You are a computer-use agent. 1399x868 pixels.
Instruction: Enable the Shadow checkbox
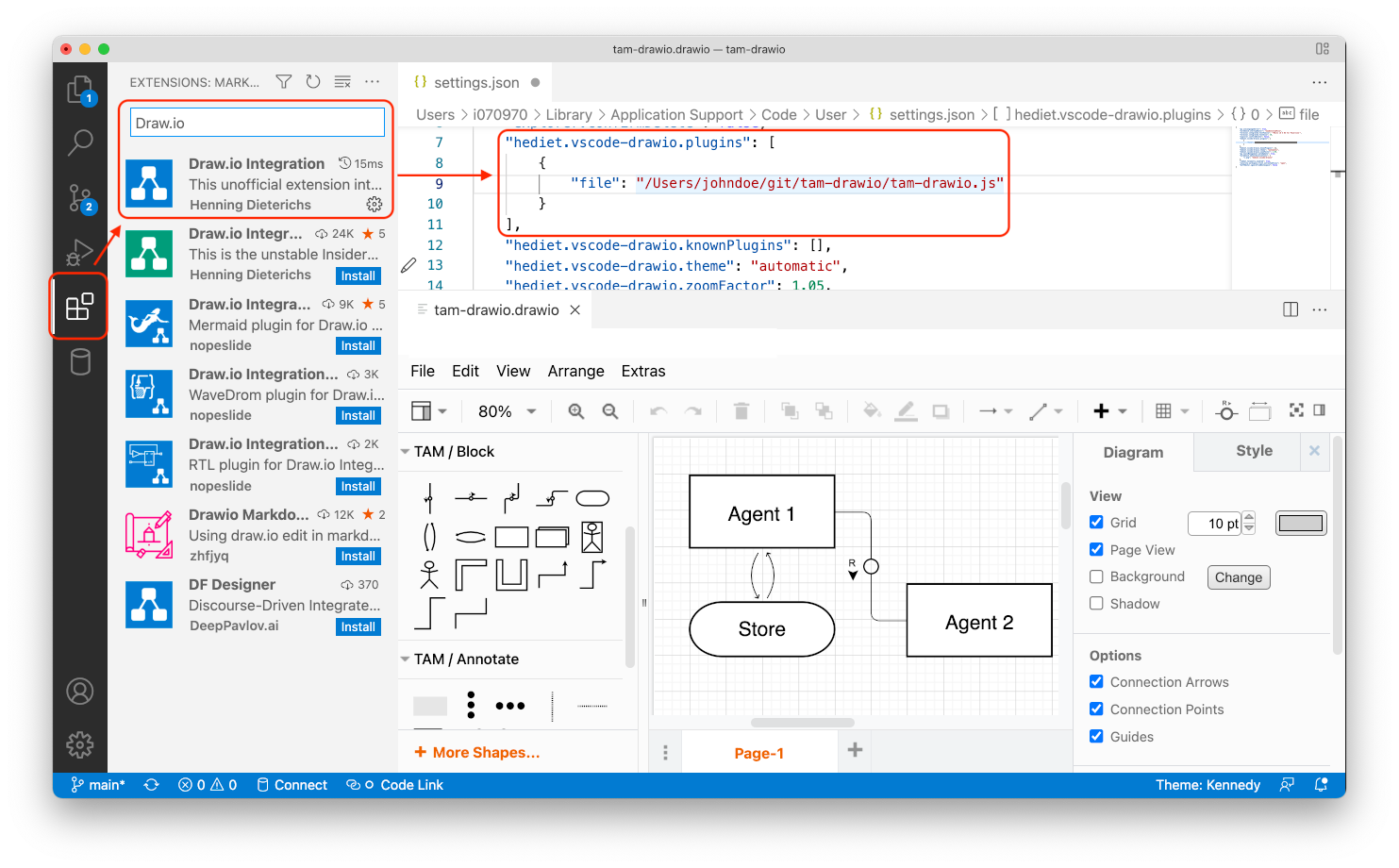(x=1096, y=604)
